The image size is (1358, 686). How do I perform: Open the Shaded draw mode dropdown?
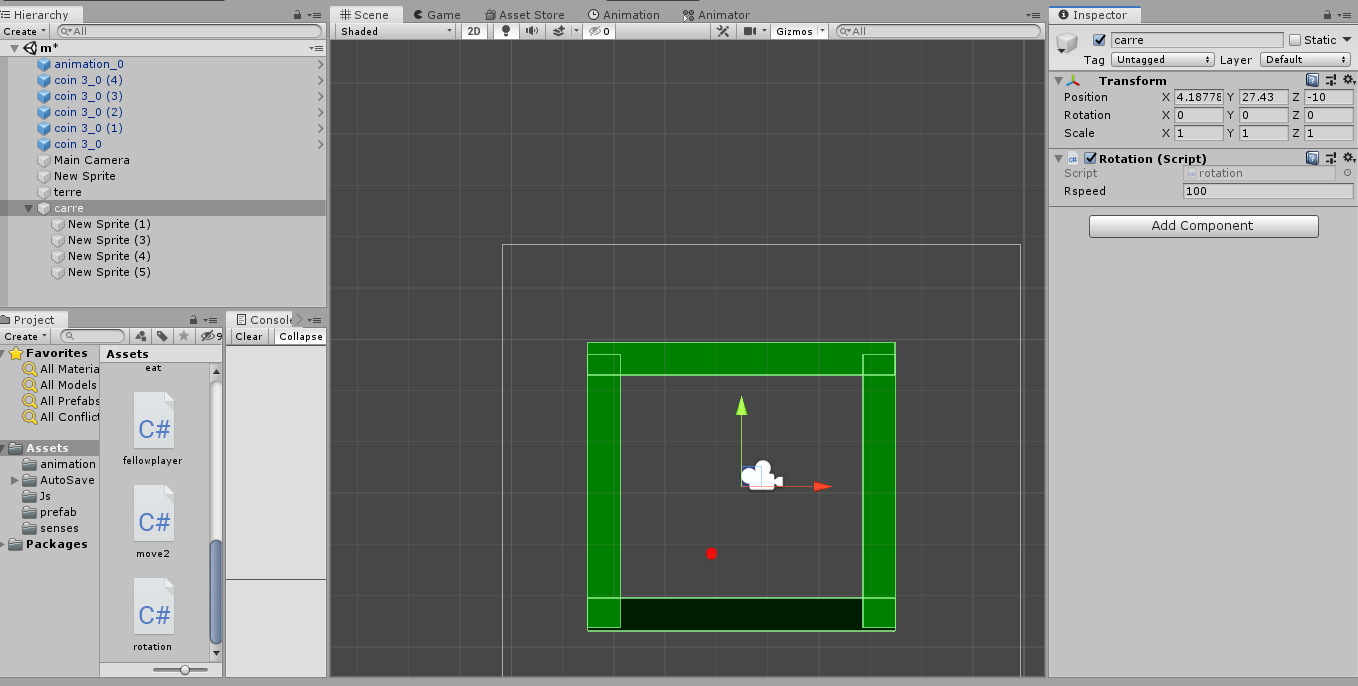tap(395, 31)
